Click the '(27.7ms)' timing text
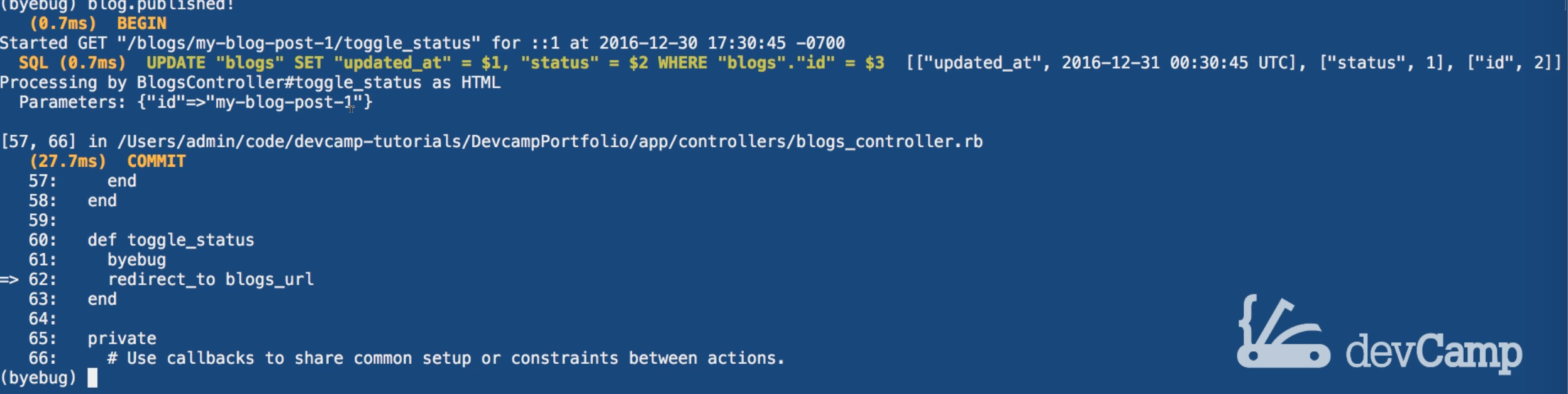Viewport: 1568px width, 394px height. [x=68, y=162]
